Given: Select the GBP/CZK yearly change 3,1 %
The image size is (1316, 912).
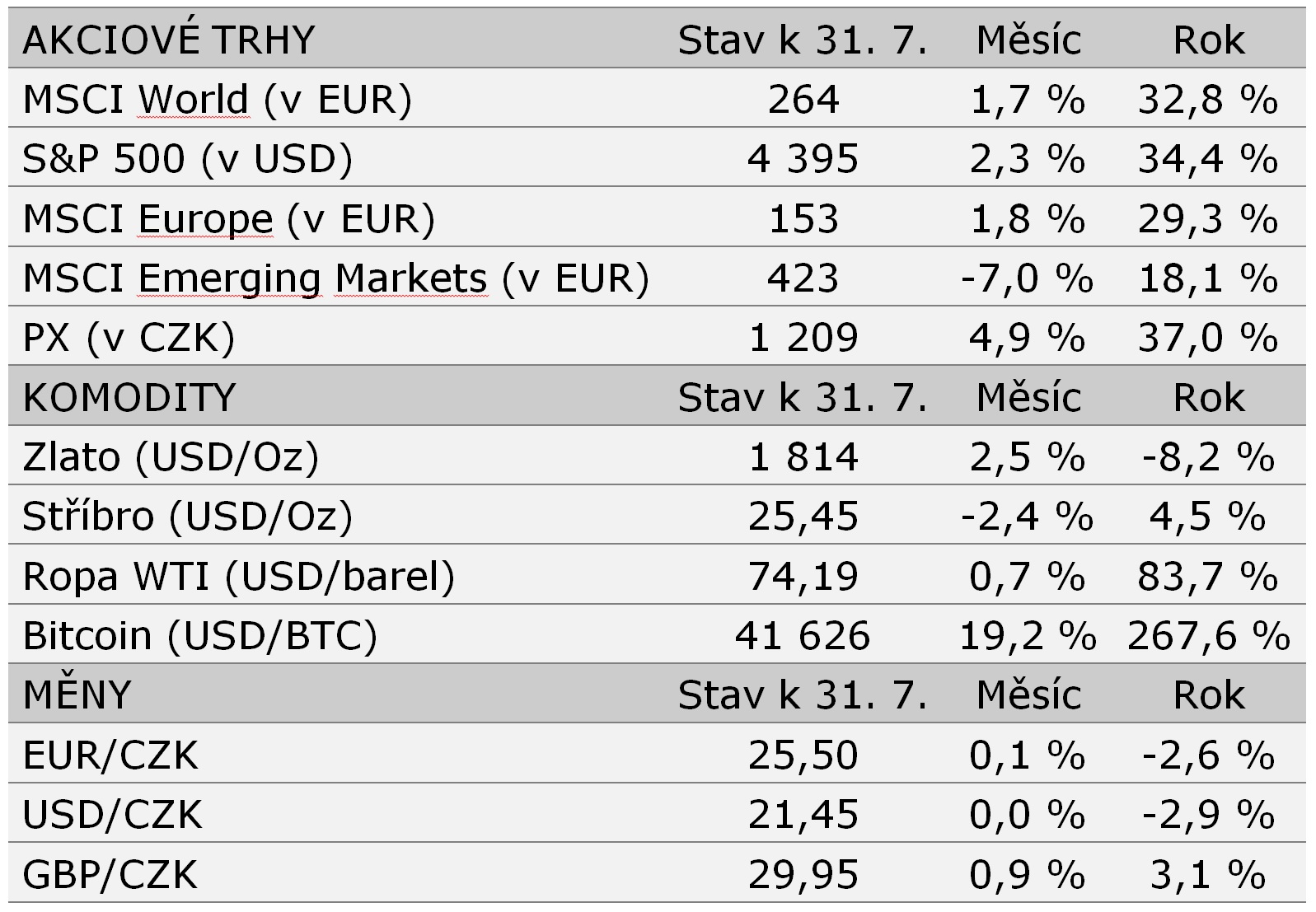Looking at the screenshot, I should [1207, 874].
